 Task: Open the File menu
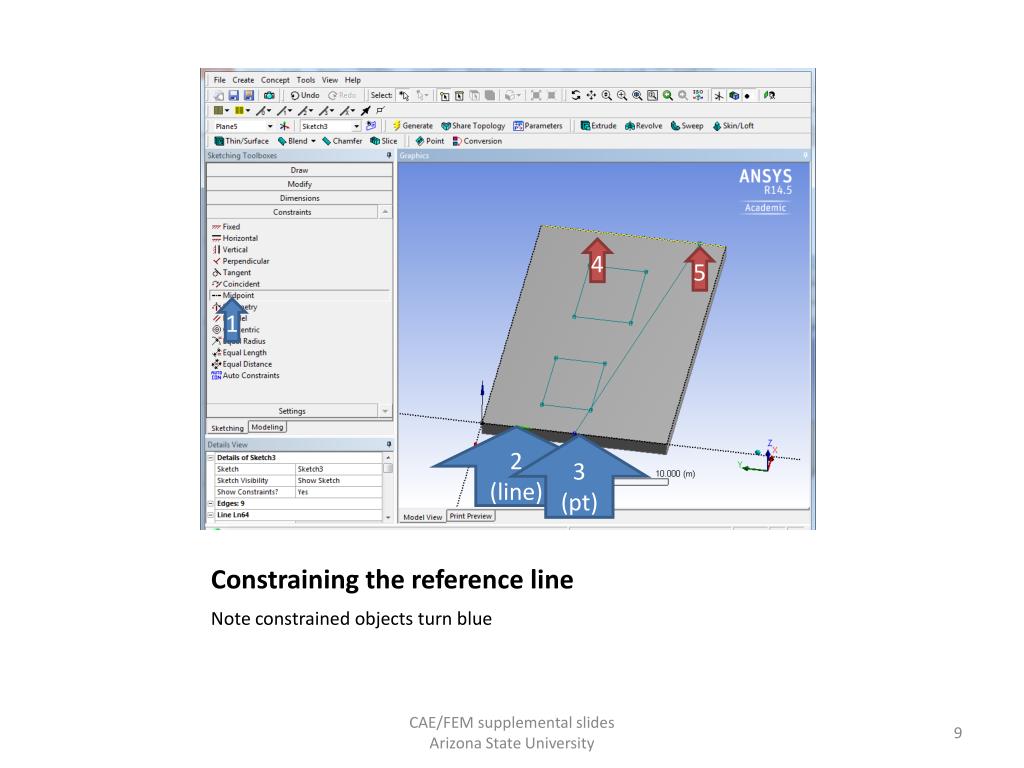click(219, 80)
